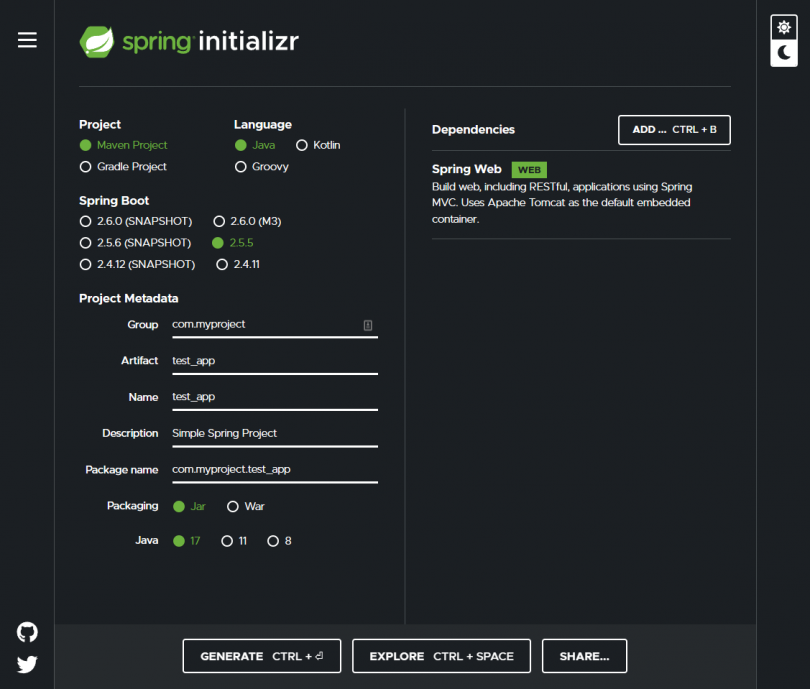The width and height of the screenshot is (810, 689).
Task: Click the icon inside the Group field
Action: click(367, 325)
